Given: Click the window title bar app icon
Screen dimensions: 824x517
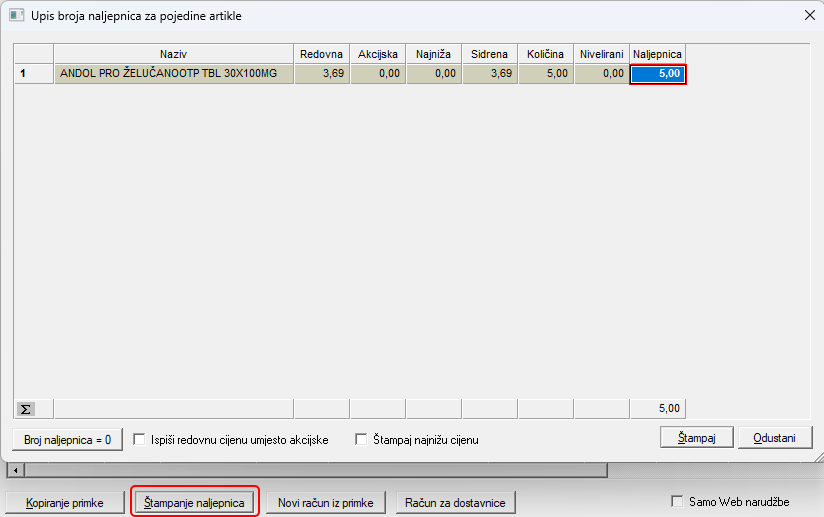Looking at the screenshot, I should [16, 15].
